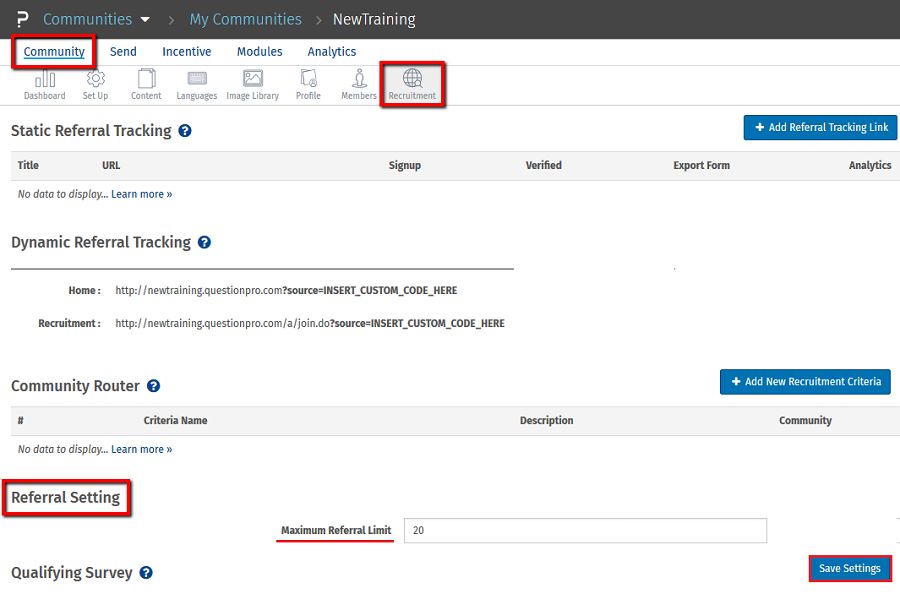This screenshot has height=594, width=900.
Task: Go to My Communities breadcrumb link
Action: pos(245,19)
